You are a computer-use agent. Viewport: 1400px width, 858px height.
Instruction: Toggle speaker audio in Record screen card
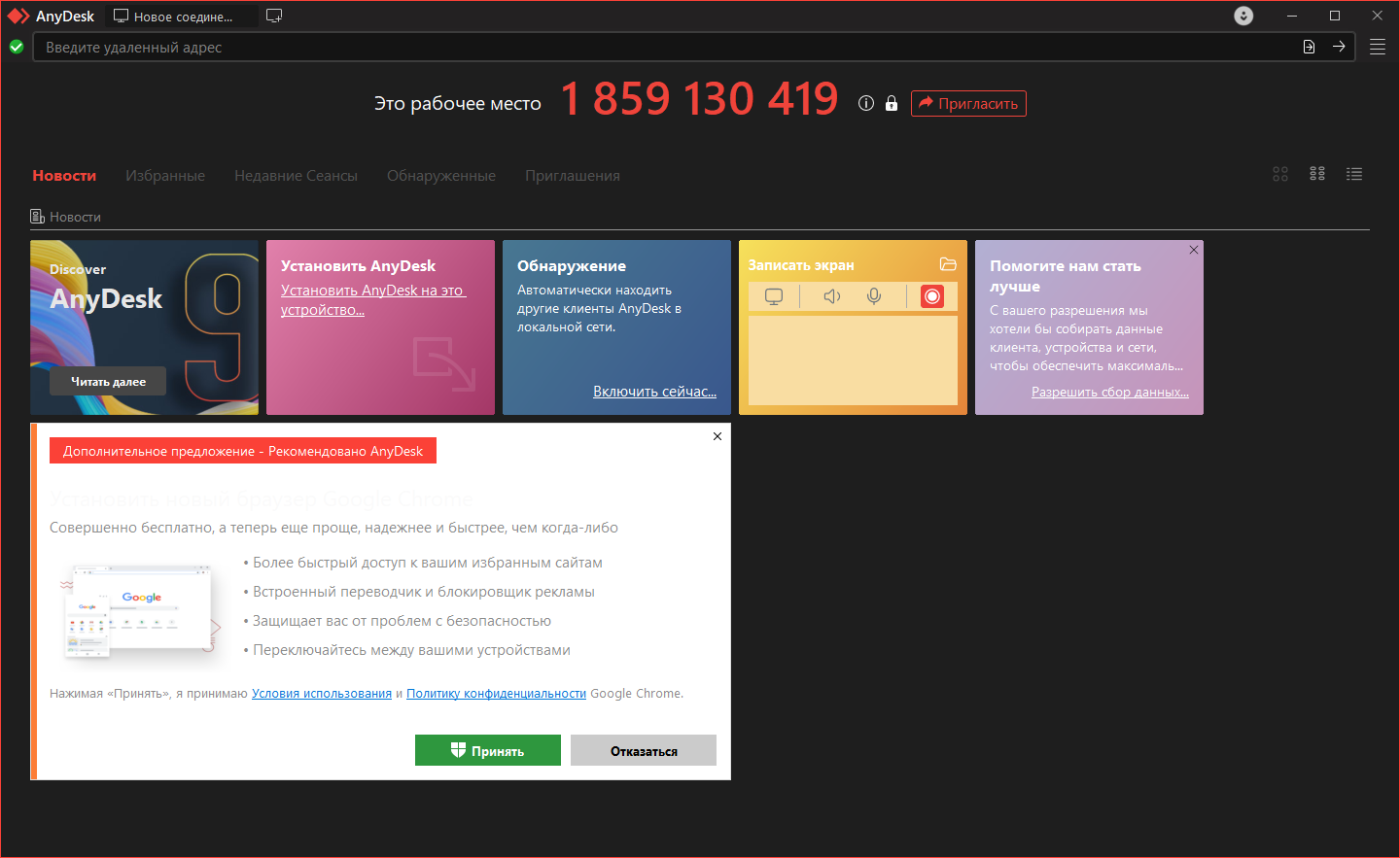[x=832, y=296]
